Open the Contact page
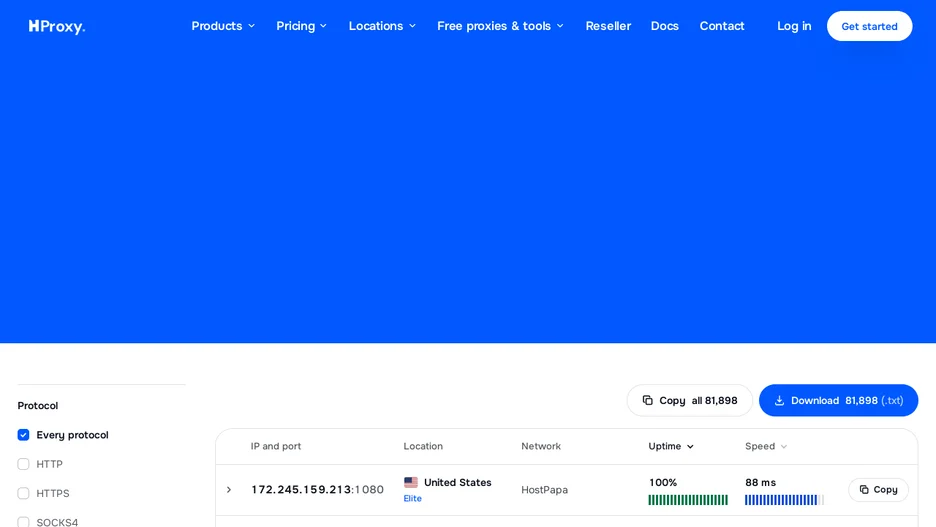Viewport: 936px width, 527px height. (722, 26)
